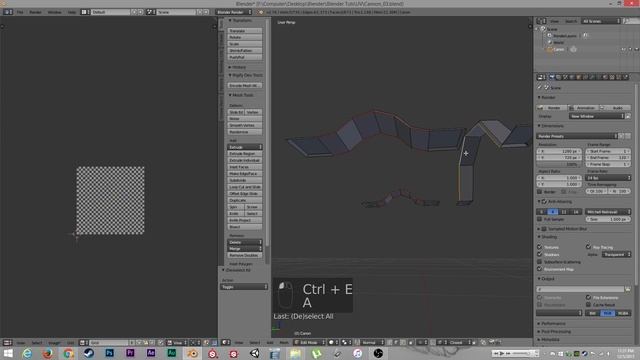The height and width of the screenshot is (360, 640).
Task: Open the Render properties tab icon
Action: [x=552, y=77]
